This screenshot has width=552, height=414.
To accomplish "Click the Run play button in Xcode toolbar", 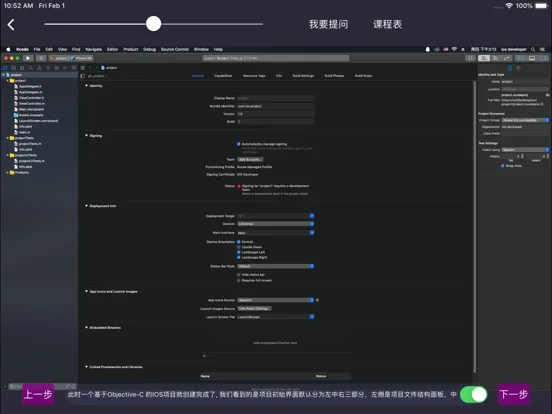I will point(28,58).
